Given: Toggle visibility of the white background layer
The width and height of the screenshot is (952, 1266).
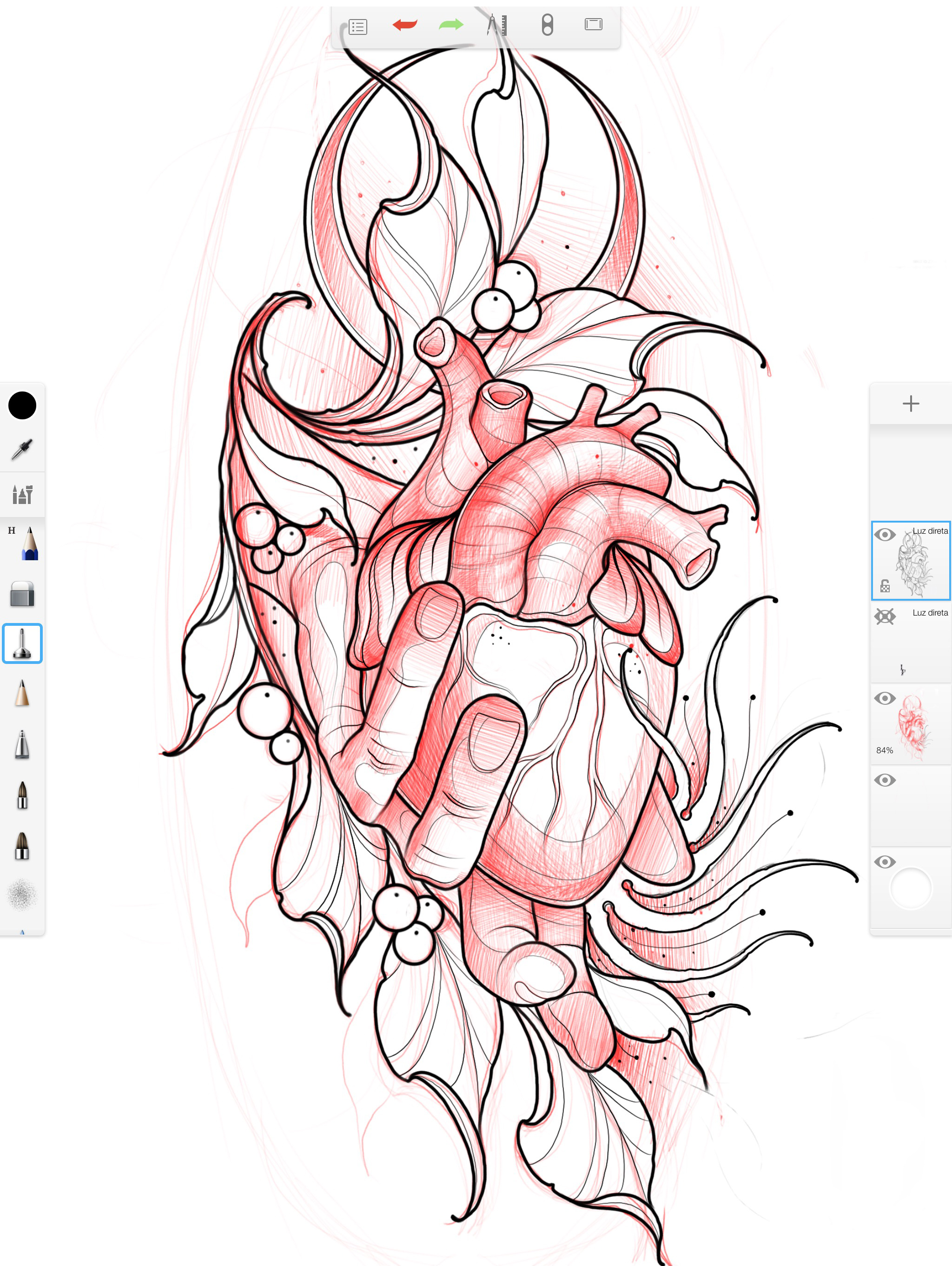Looking at the screenshot, I should 885,862.
